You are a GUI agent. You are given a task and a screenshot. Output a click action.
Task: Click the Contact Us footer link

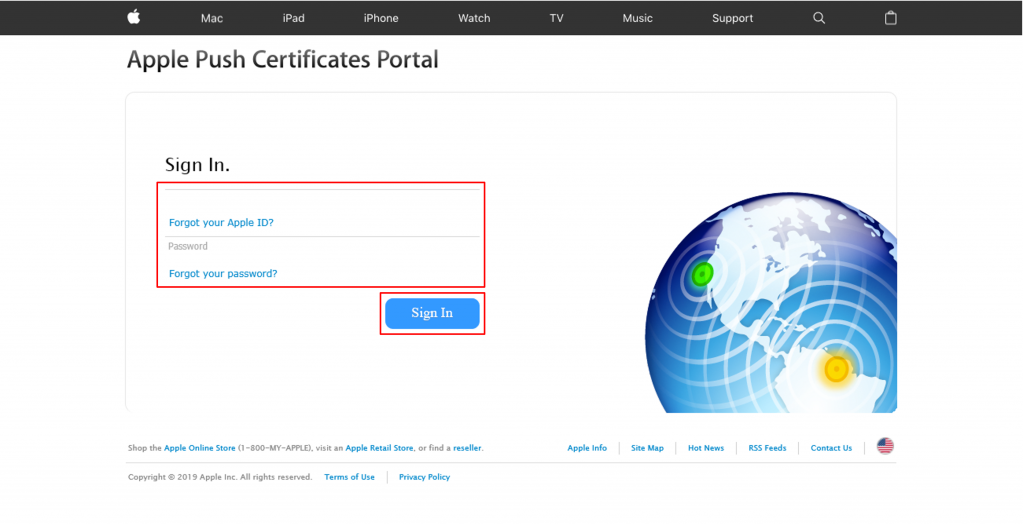tap(831, 448)
